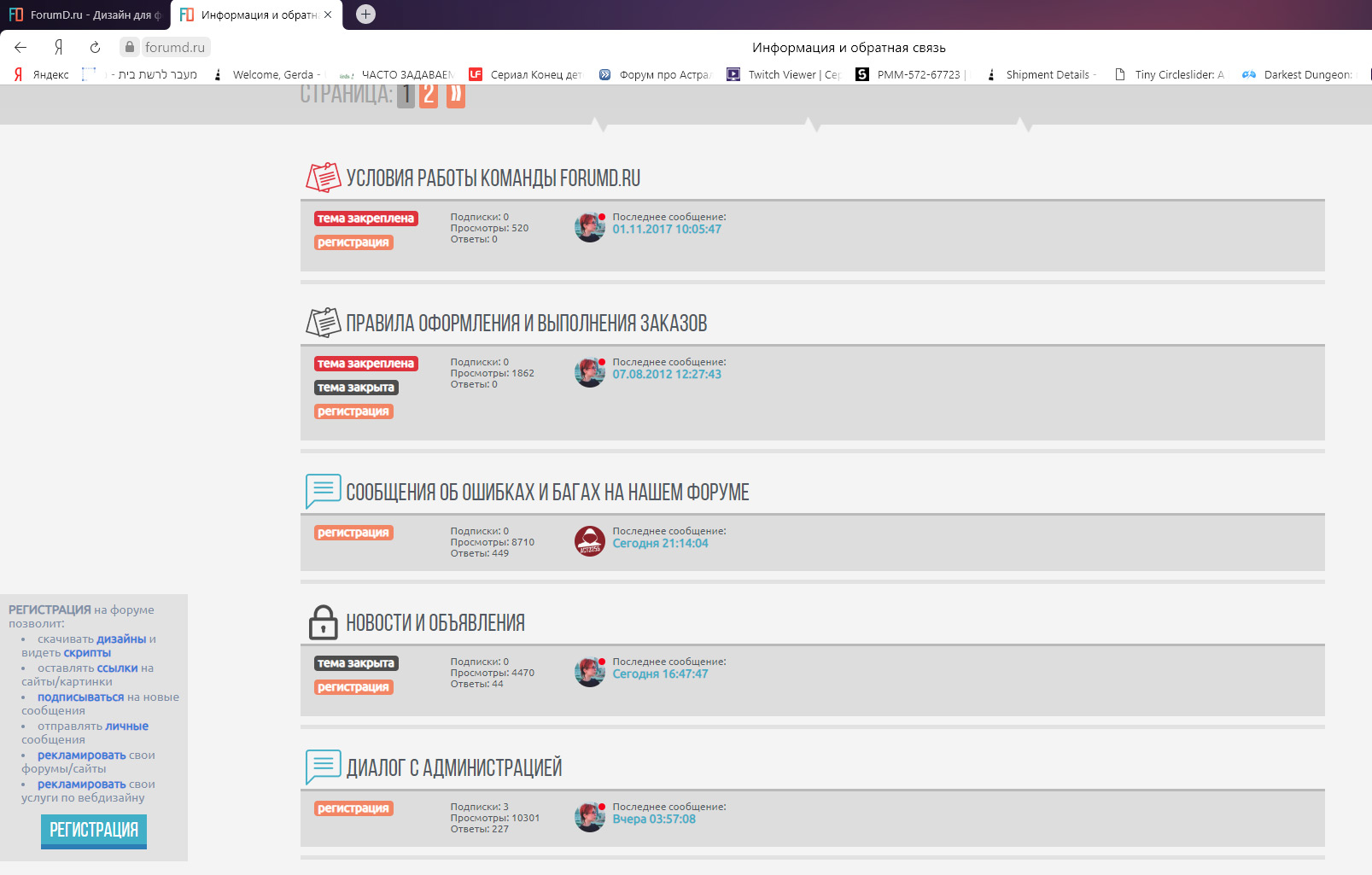Click the red avatar beside 'Сегодня 21:14:04'
Screen dimensions: 1372x875
pos(590,541)
